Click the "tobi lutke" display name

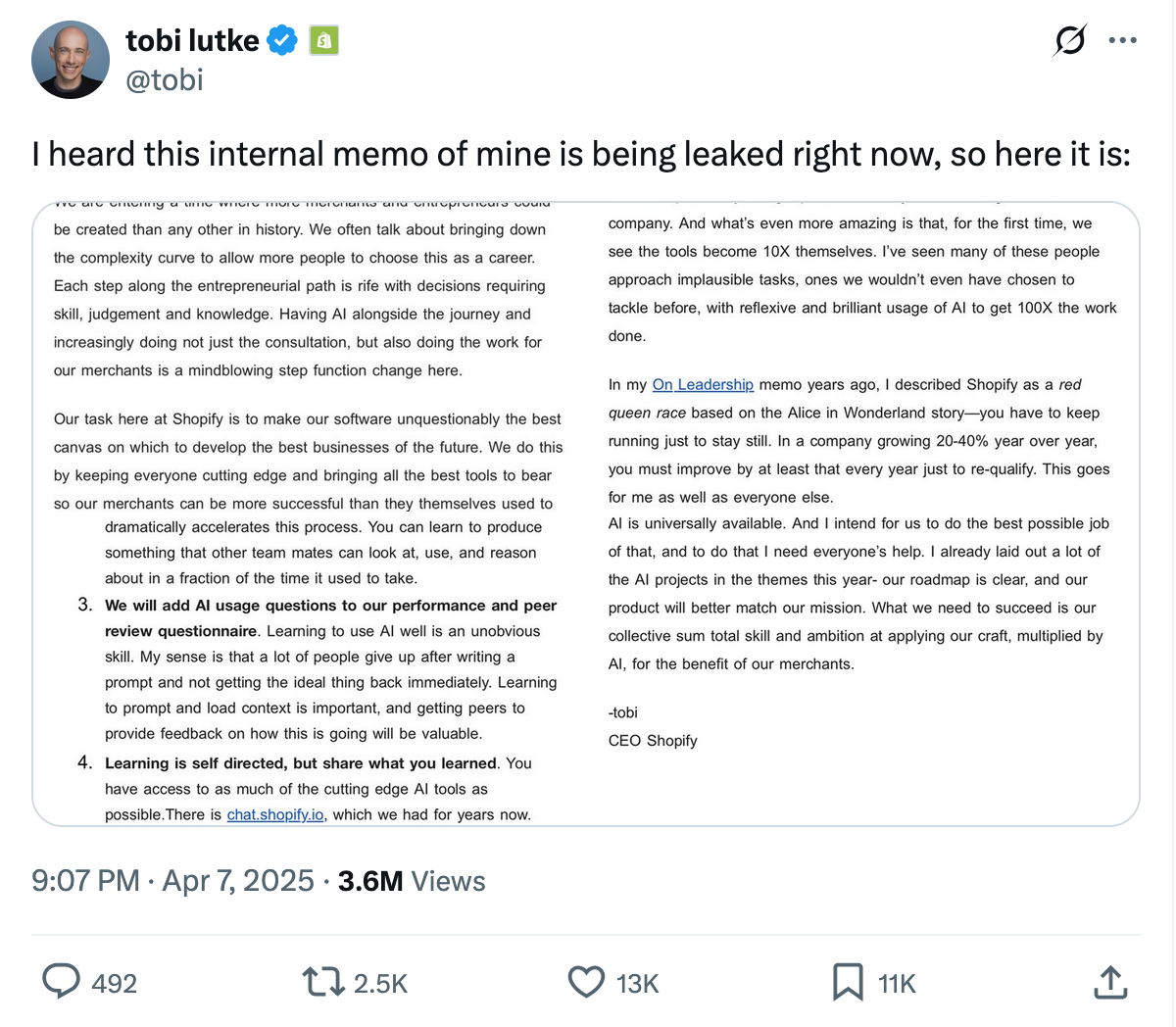192,40
